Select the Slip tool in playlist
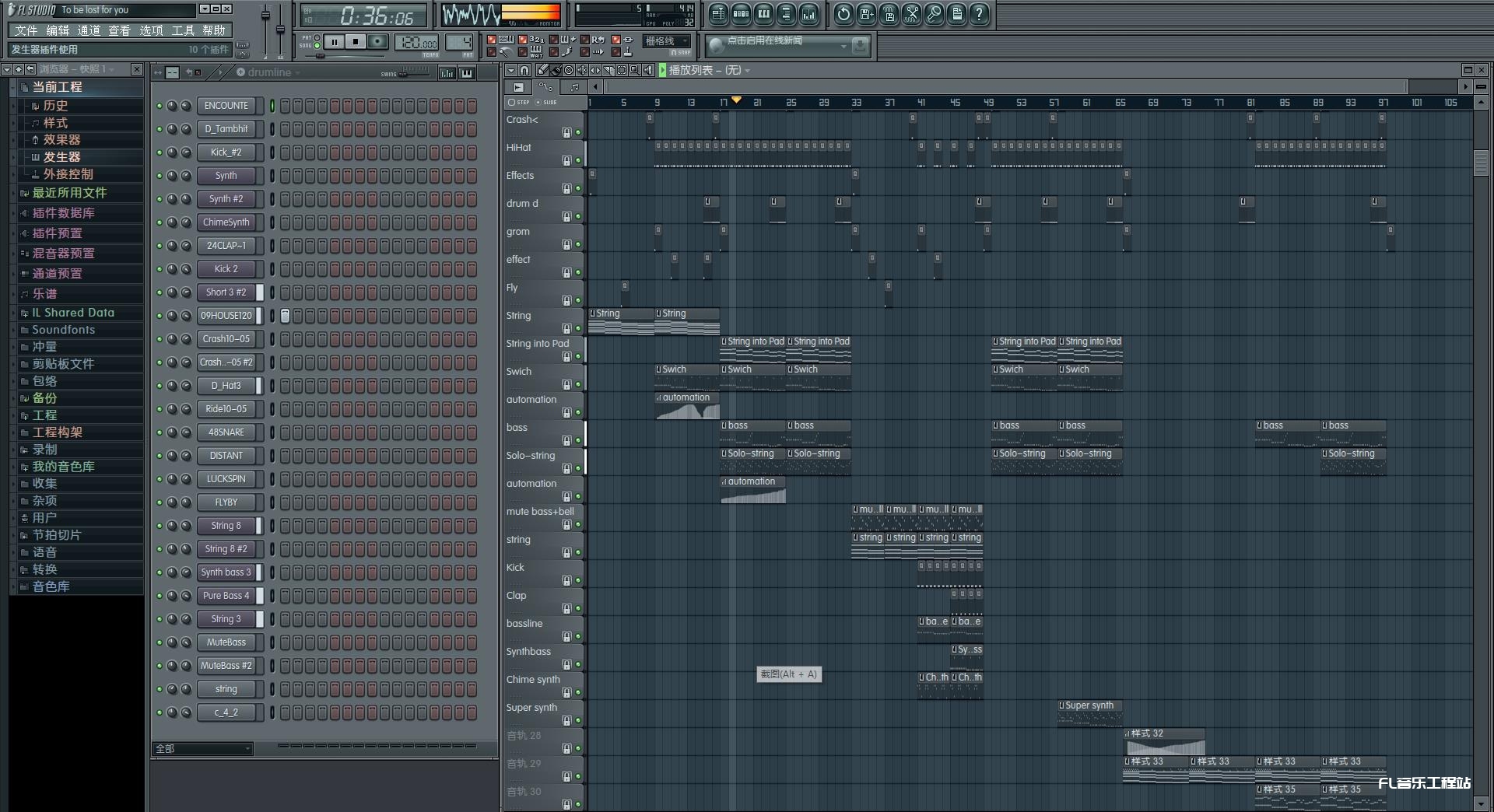This screenshot has width=1494, height=812. [x=595, y=70]
